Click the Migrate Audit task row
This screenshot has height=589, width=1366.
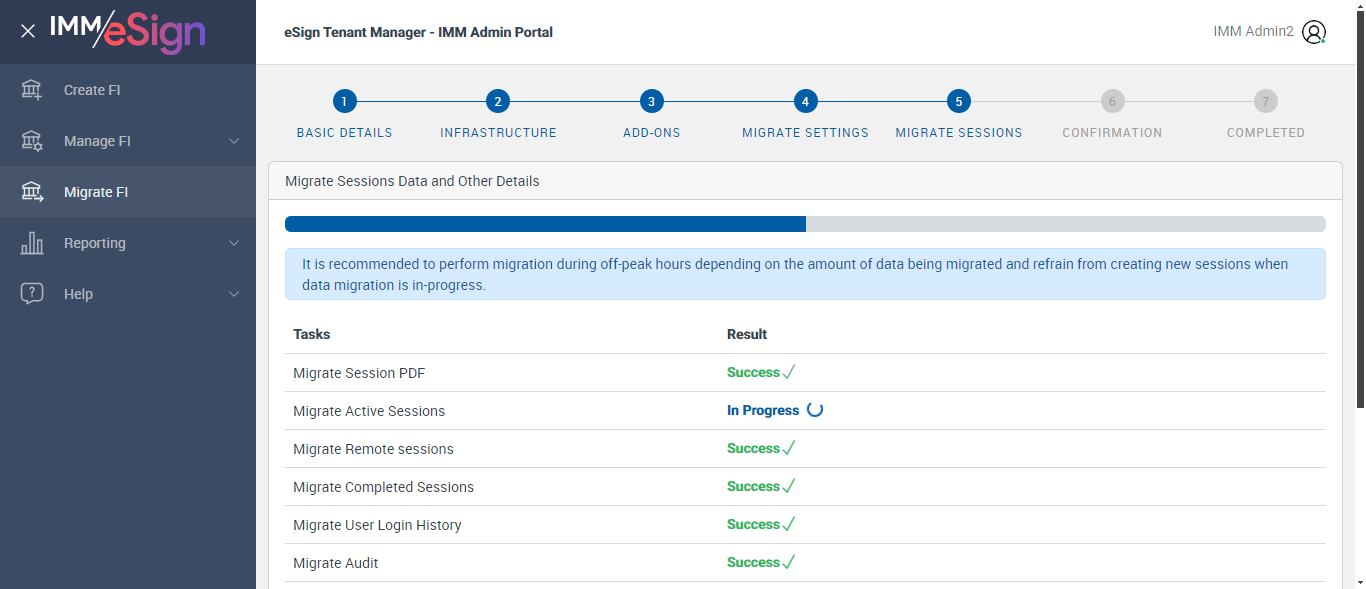[805, 563]
